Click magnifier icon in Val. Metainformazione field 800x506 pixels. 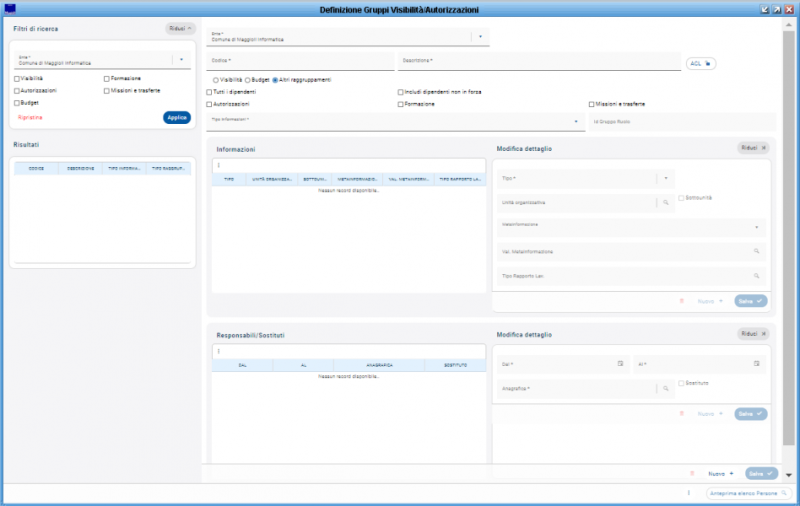[757, 251]
